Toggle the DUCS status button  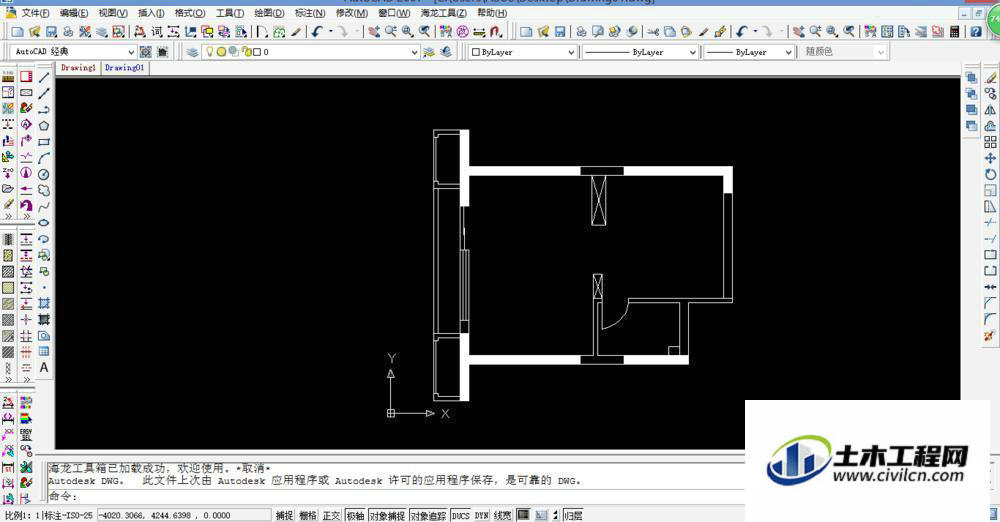pyautogui.click(x=460, y=516)
